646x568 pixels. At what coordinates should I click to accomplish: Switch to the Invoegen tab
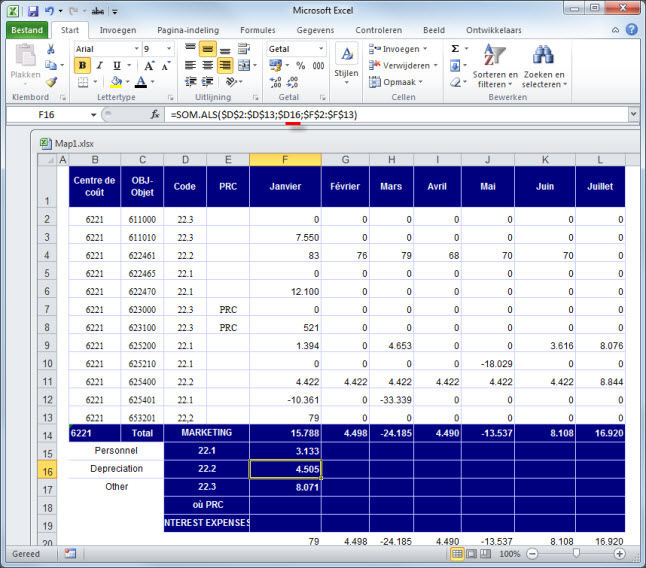click(118, 30)
